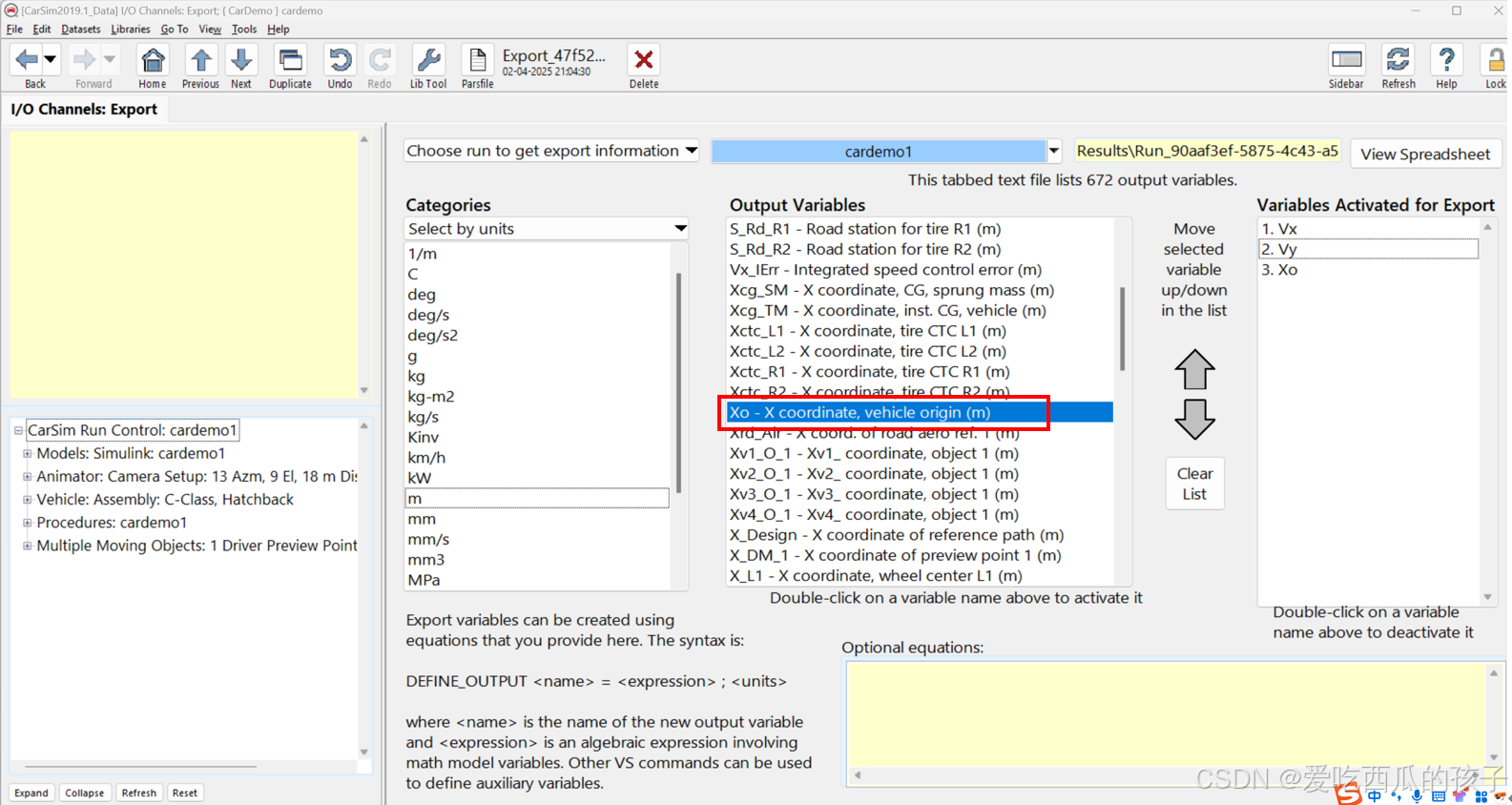
Task: Expand the Multiple Moving Objects node
Action: point(27,546)
